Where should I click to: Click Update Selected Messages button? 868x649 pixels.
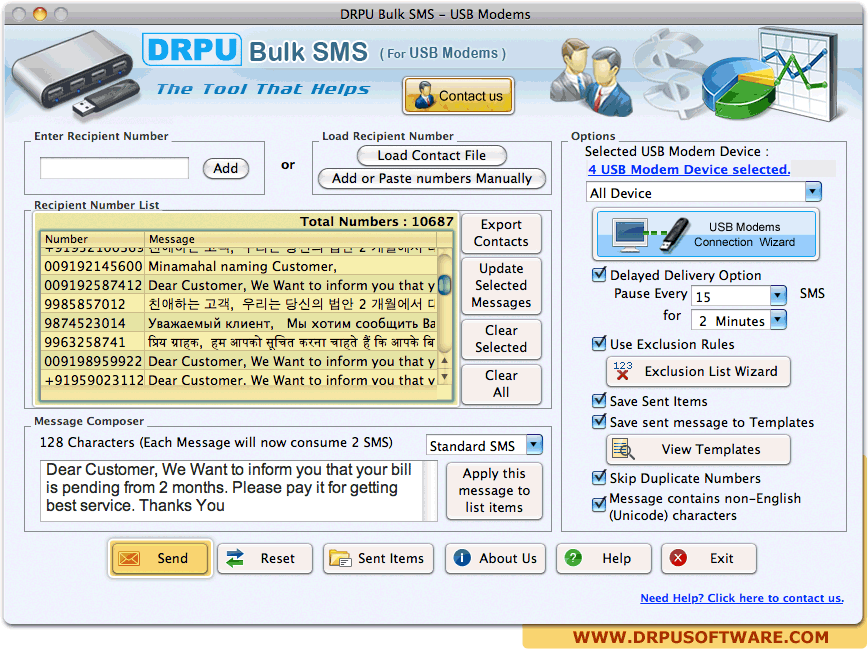tap(502, 286)
